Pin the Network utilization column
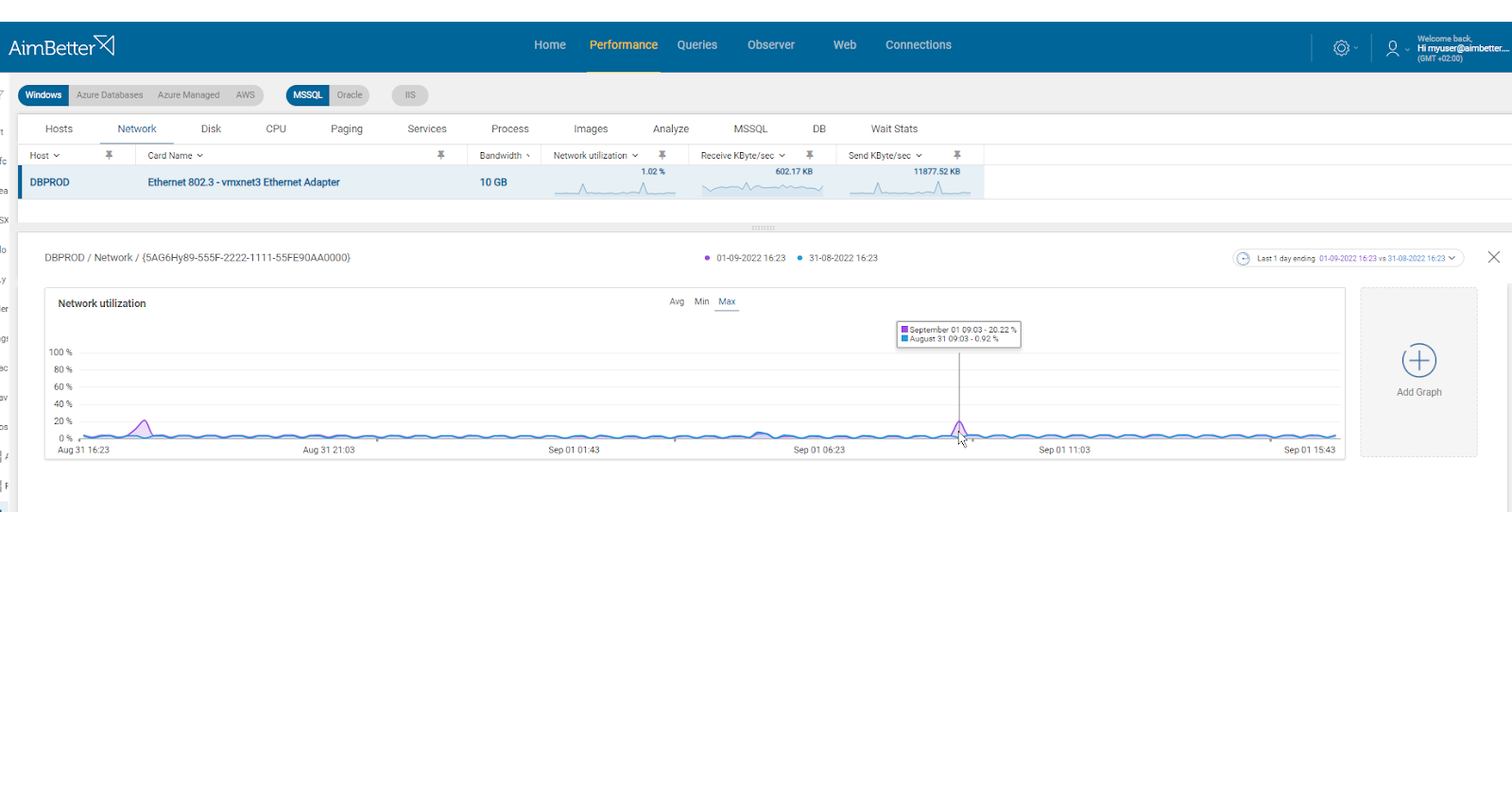 pyautogui.click(x=661, y=155)
